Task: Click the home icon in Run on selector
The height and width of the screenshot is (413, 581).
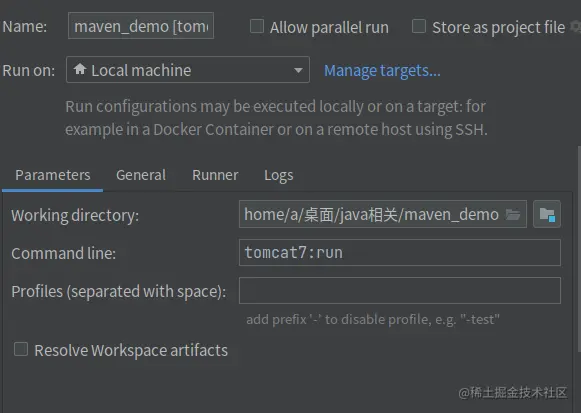Action: (80, 69)
